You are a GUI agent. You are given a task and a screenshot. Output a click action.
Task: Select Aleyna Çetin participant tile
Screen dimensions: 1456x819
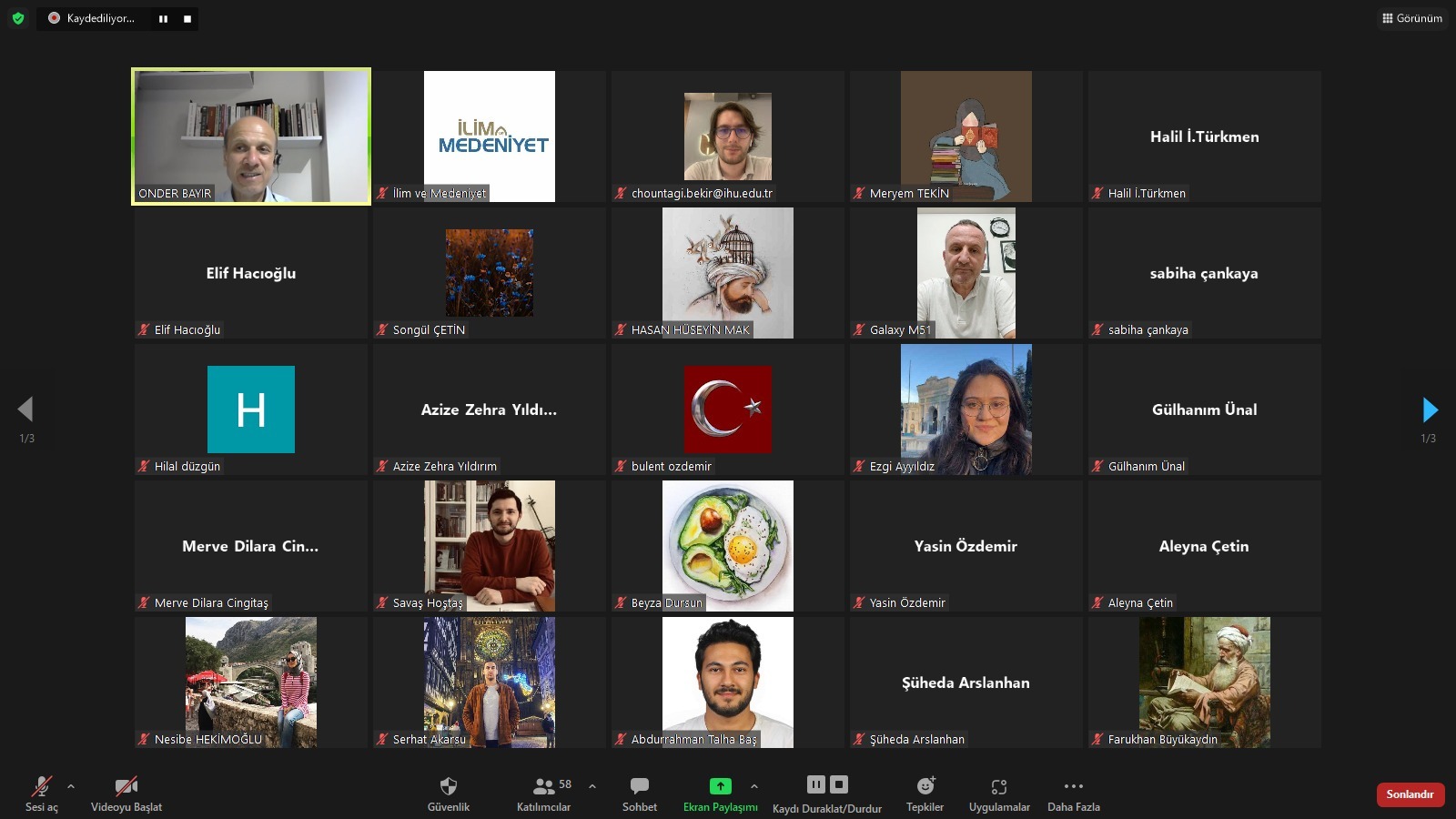point(1205,546)
